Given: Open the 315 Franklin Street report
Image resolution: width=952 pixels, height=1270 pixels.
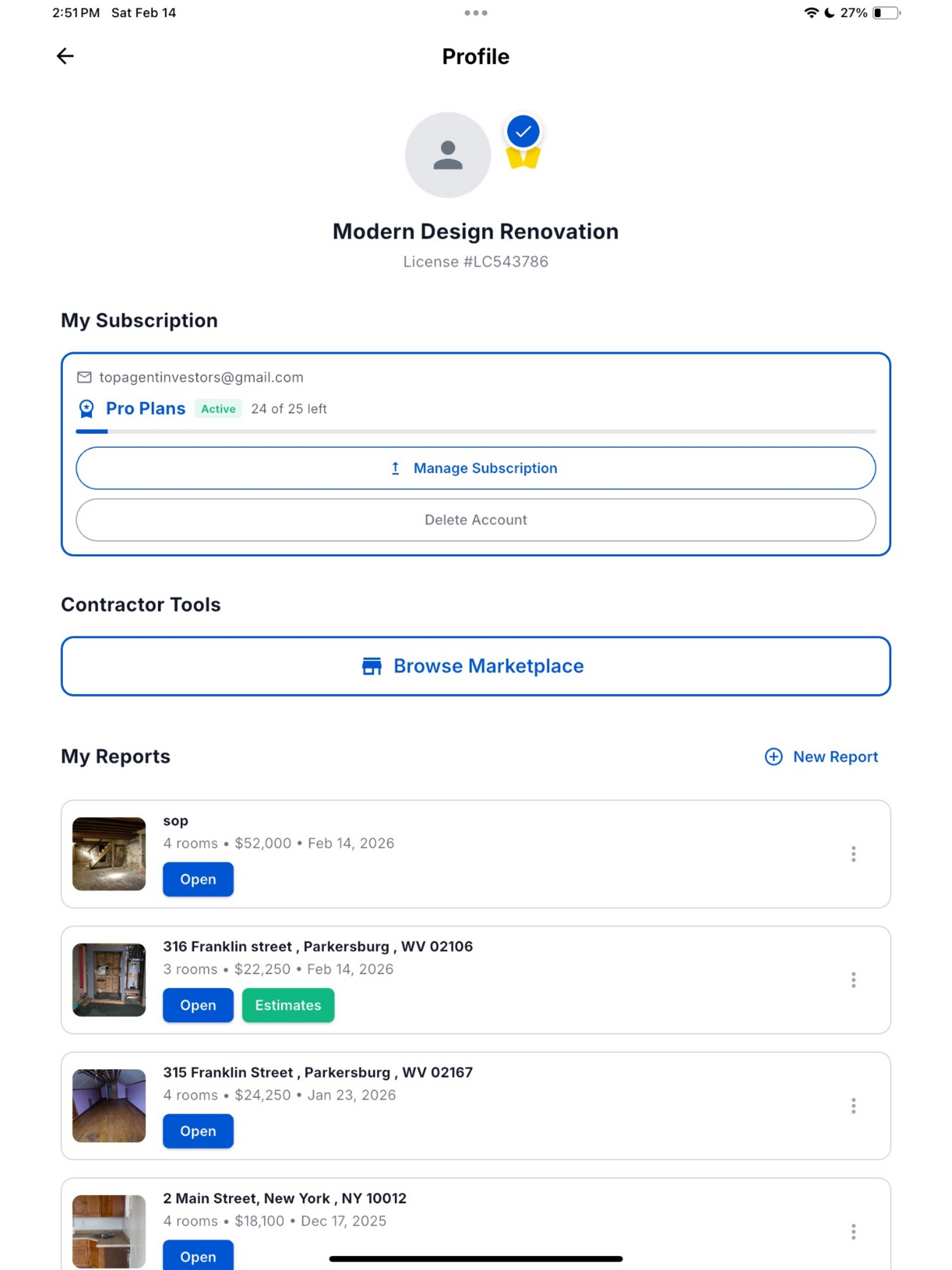Looking at the screenshot, I should (x=198, y=1131).
